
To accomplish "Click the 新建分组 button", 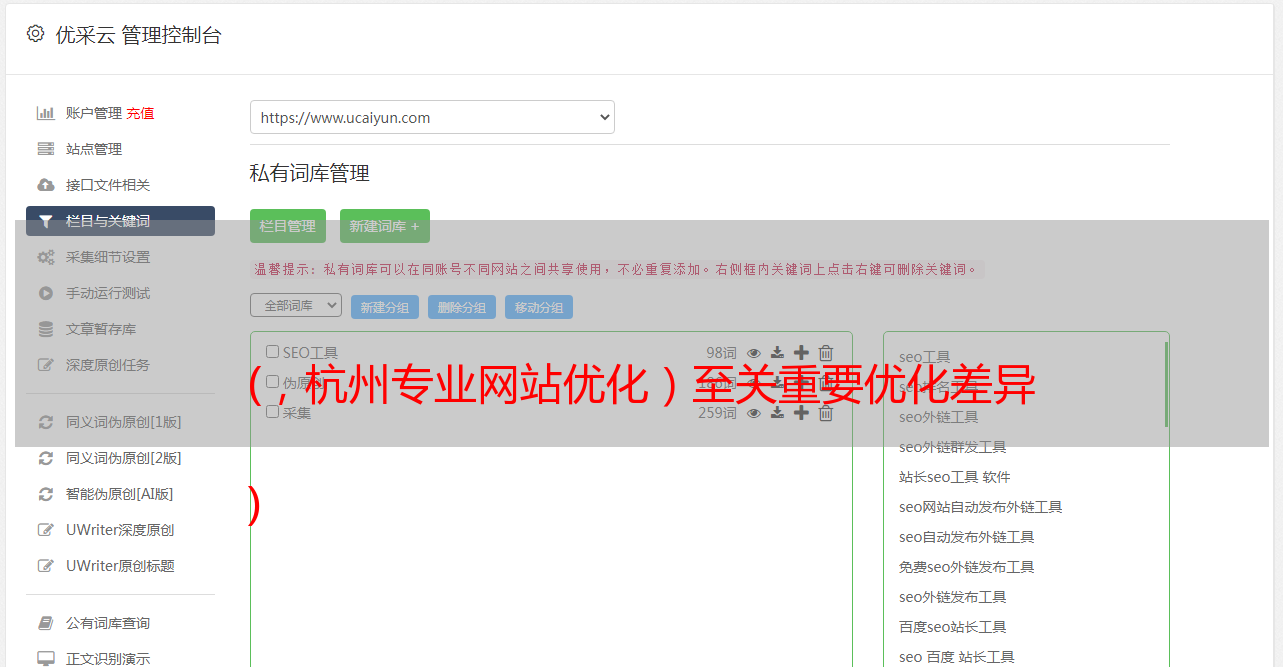I will [385, 307].
